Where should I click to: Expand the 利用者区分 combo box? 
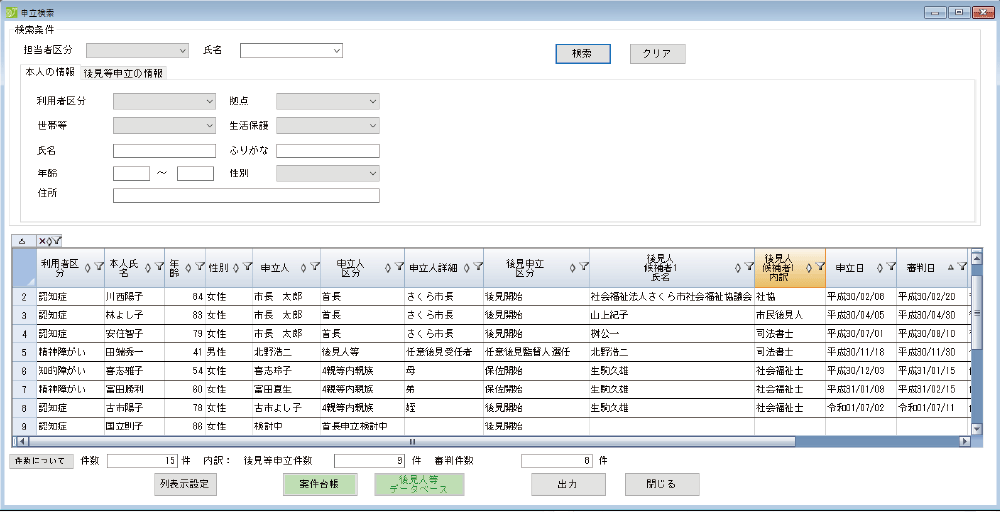click(164, 101)
